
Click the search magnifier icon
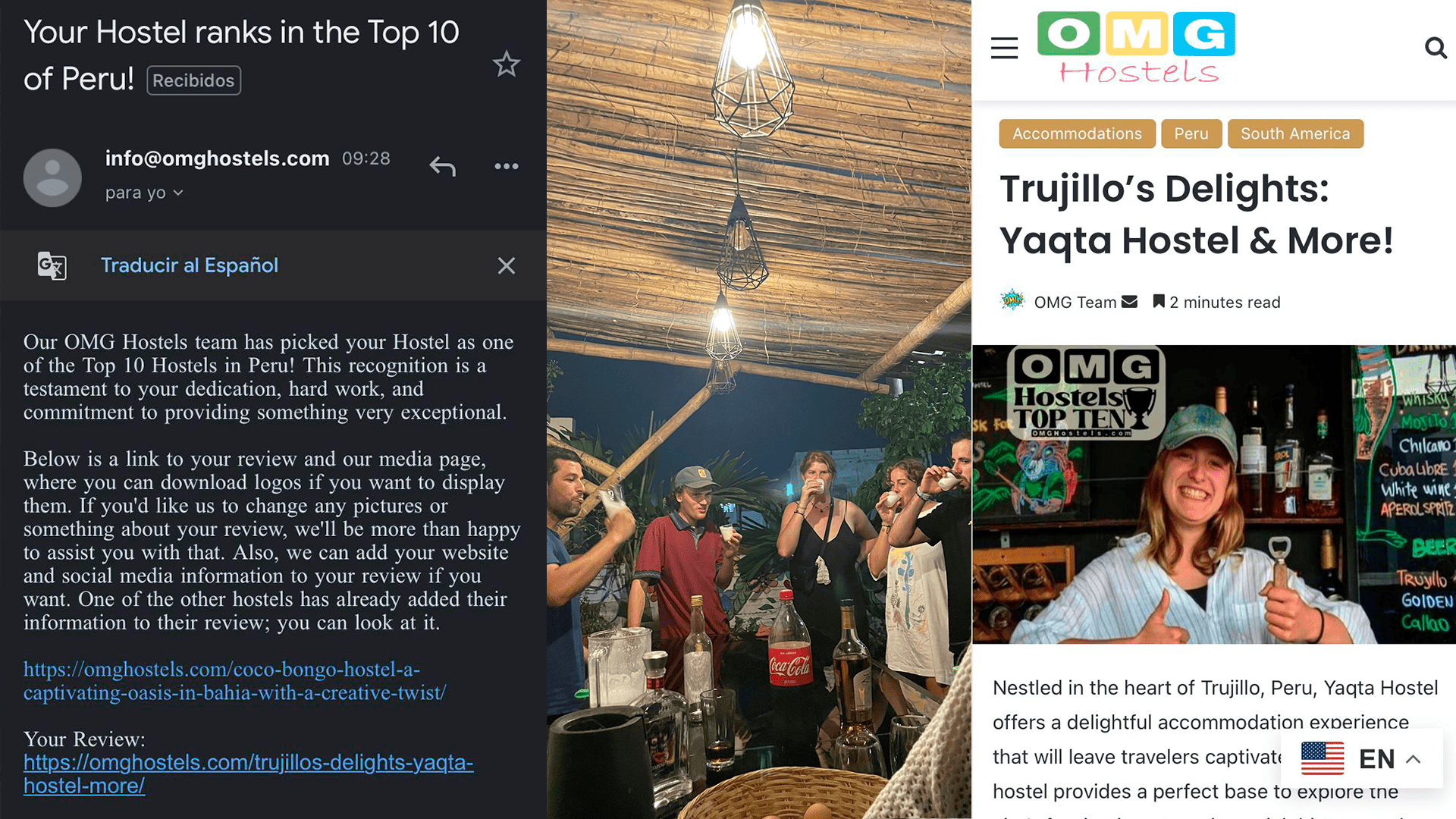tap(1436, 49)
